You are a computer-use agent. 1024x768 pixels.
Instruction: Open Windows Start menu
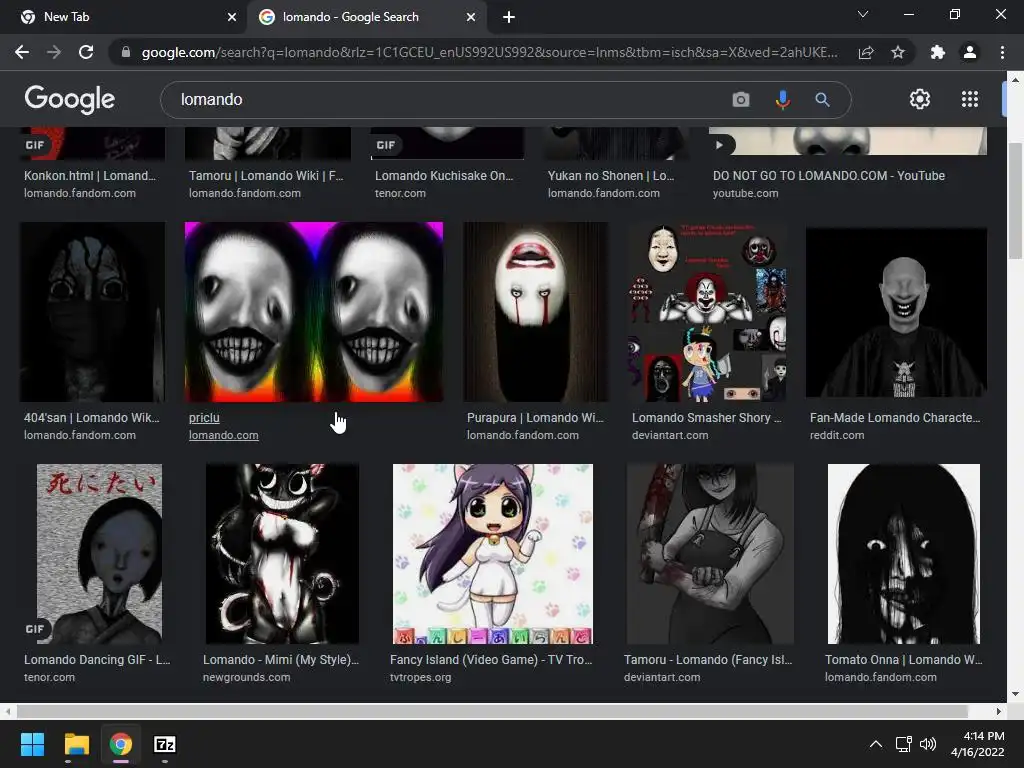point(32,744)
